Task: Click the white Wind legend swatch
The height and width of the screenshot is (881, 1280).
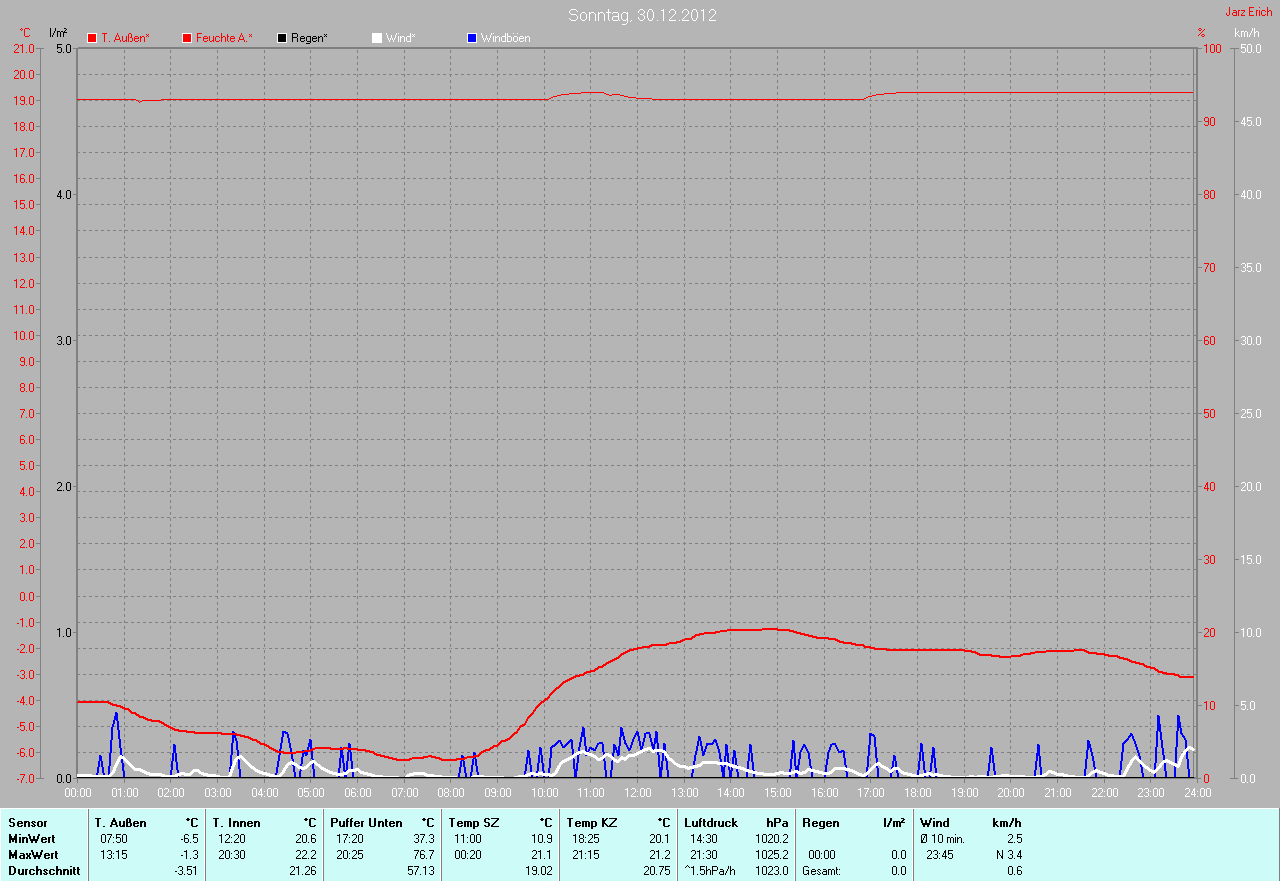Action: pyautogui.click(x=377, y=38)
